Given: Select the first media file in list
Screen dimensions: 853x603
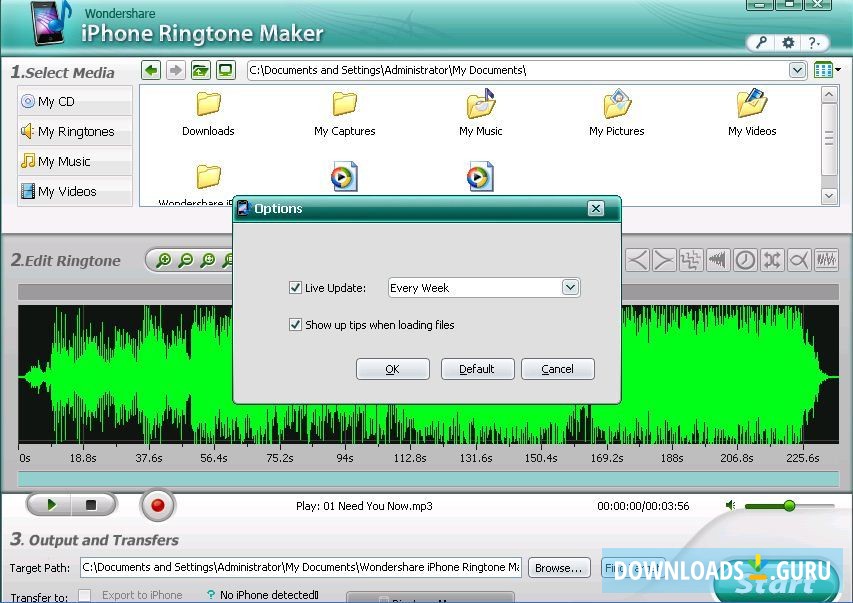Looking at the screenshot, I should pos(344,176).
